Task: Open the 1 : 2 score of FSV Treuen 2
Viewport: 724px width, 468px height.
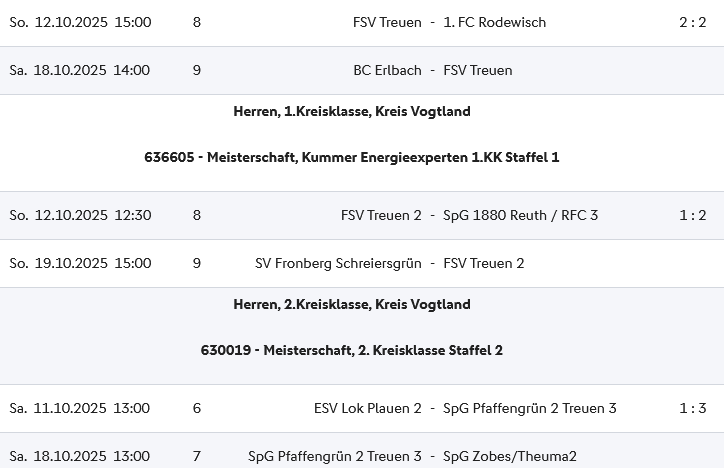Action: coord(693,215)
